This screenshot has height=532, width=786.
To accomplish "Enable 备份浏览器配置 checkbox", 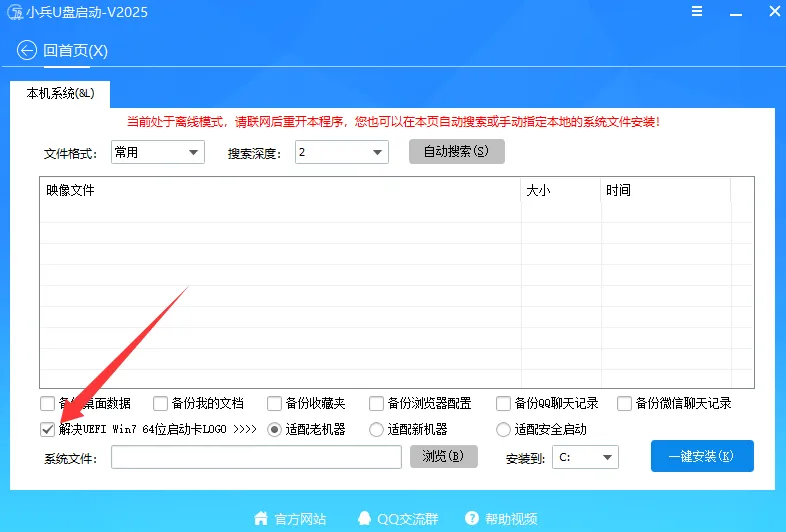I will [x=376, y=403].
